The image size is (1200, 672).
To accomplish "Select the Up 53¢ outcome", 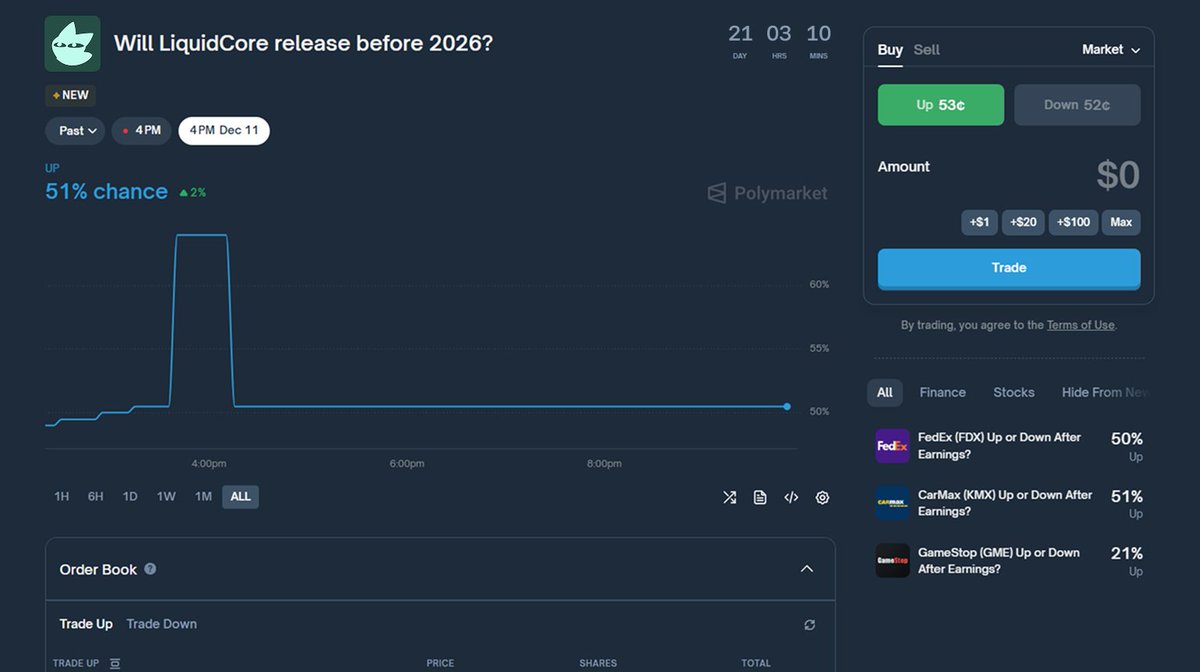I will coord(940,104).
